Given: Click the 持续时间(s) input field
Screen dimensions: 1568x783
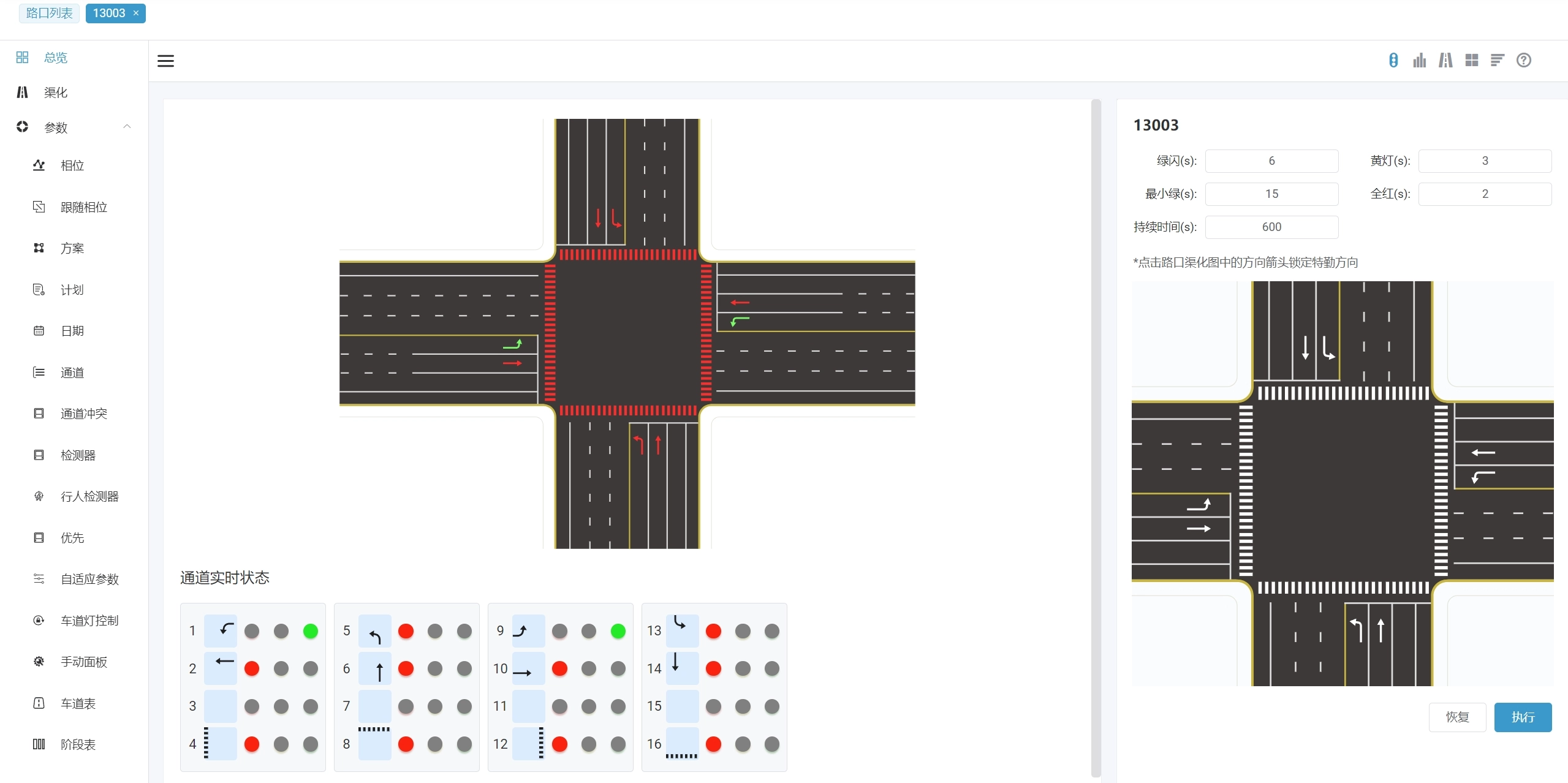Looking at the screenshot, I should pos(1271,227).
